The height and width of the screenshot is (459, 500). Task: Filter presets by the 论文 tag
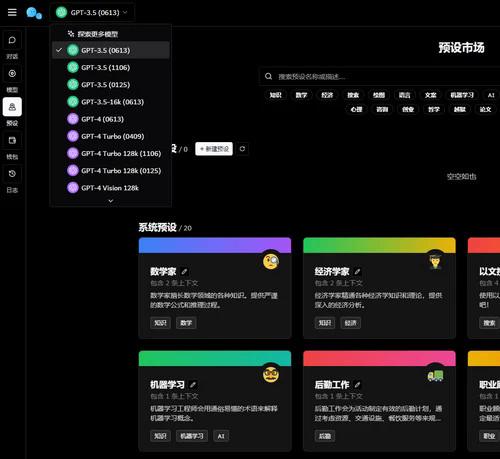(485, 109)
